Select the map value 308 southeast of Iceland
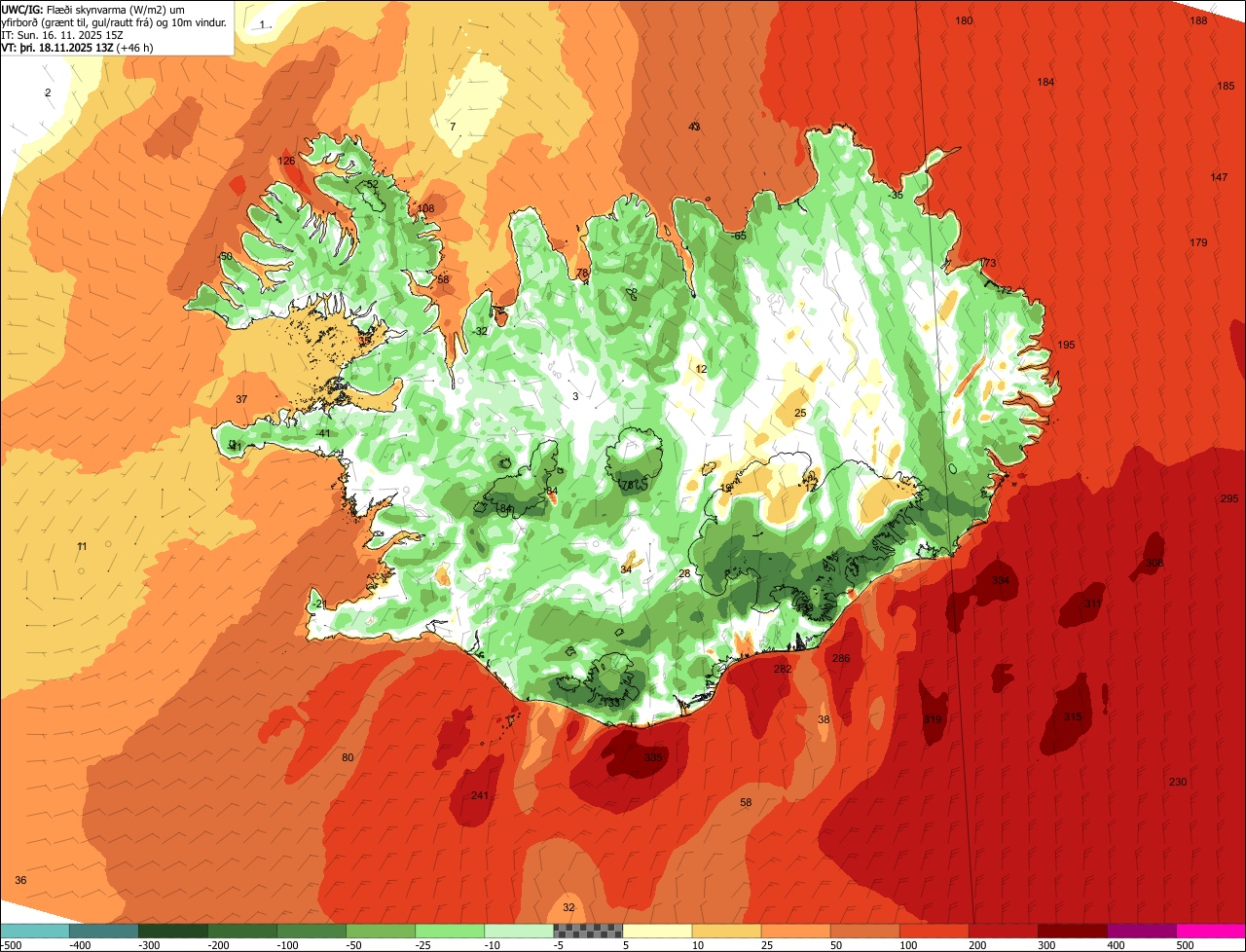The image size is (1246, 952). [1154, 563]
